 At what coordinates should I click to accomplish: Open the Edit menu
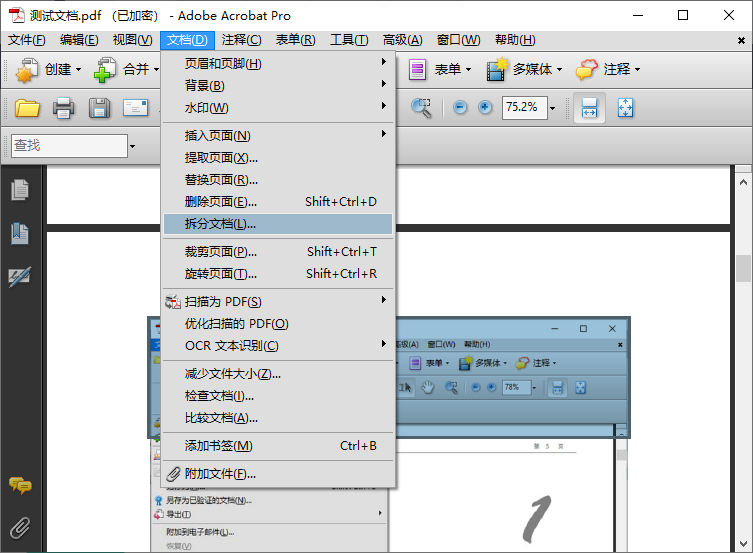click(79, 40)
